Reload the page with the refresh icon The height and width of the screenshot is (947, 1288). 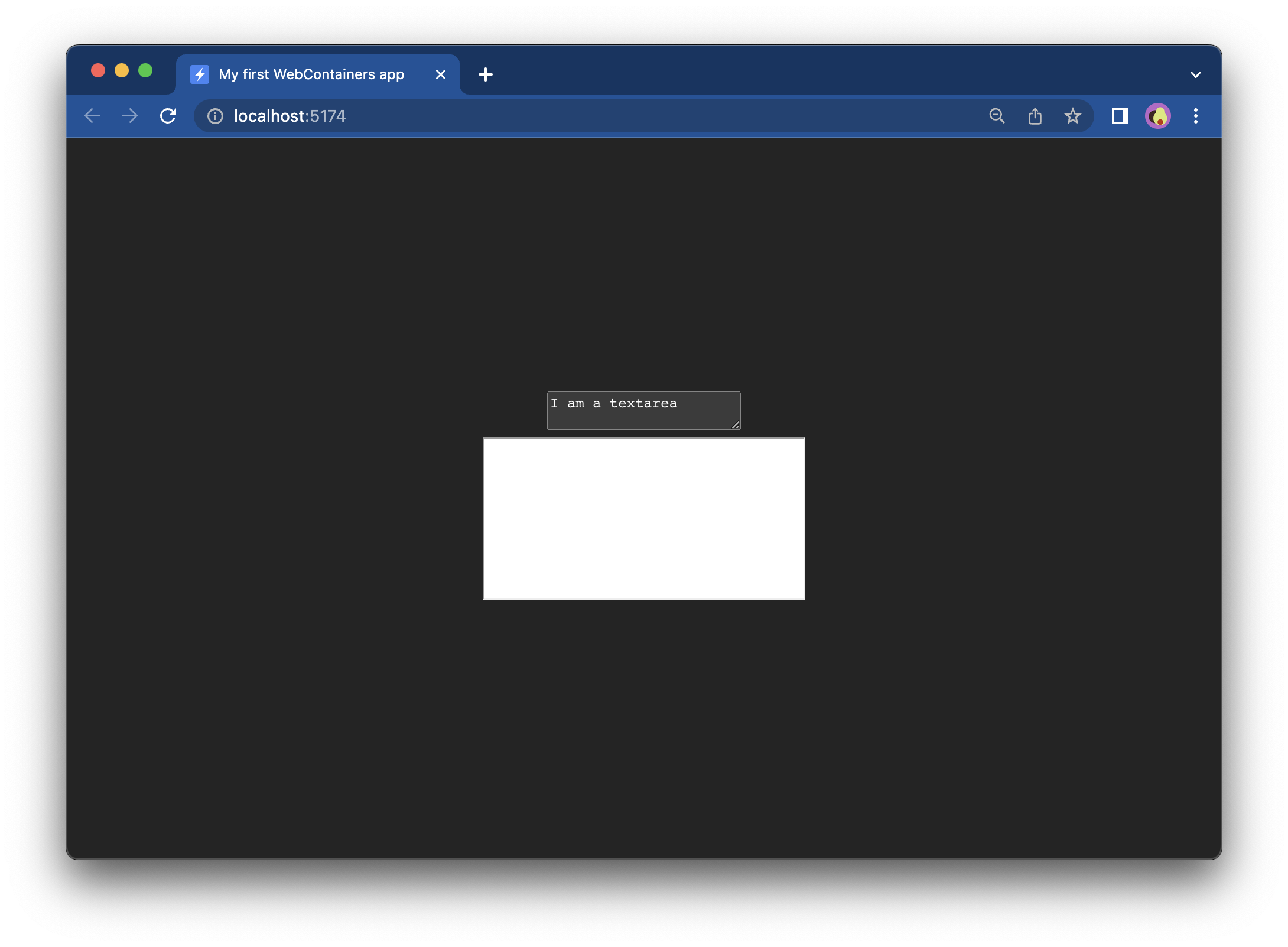pos(168,116)
